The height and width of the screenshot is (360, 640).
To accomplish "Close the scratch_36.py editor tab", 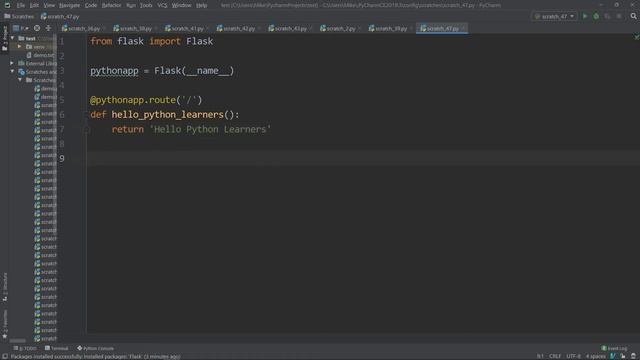I will pos(104,29).
